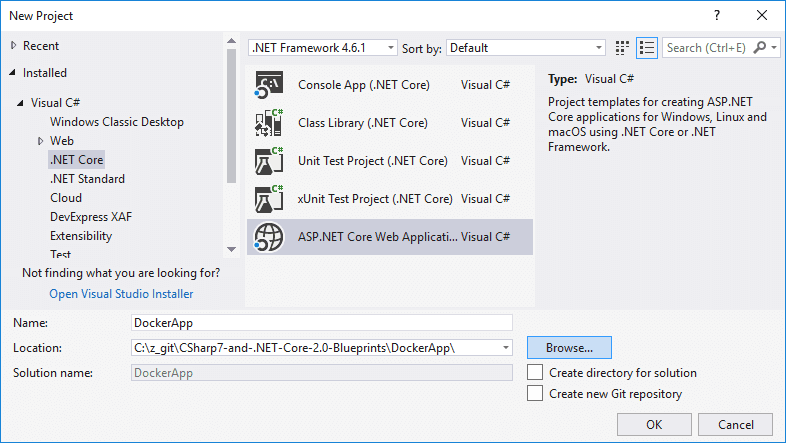The width and height of the screenshot is (786, 443).
Task: Select Unit Test Project (.NET Core) text
Action: pos(373,161)
